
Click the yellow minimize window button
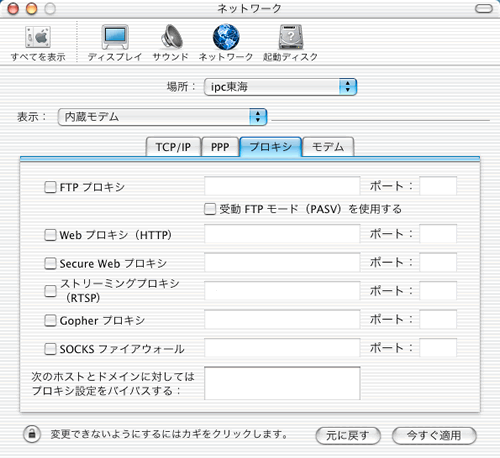click(32, 9)
